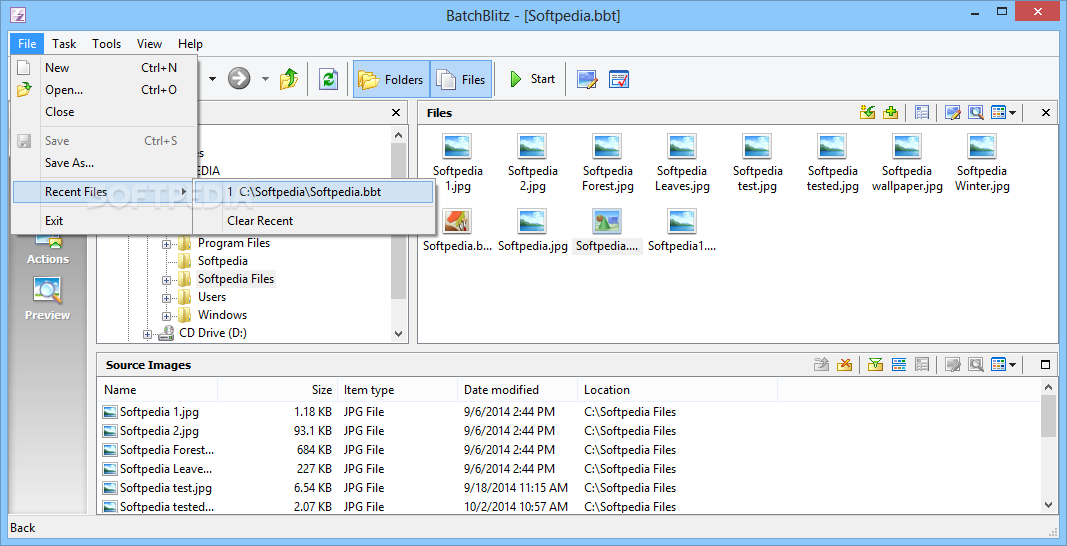Open the Actions section in sidebar

coord(48,248)
